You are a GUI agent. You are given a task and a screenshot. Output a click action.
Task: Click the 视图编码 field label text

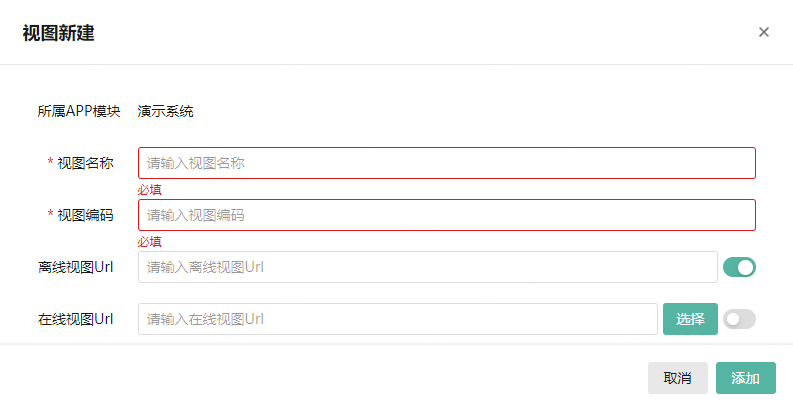pyautogui.click(x=86, y=215)
